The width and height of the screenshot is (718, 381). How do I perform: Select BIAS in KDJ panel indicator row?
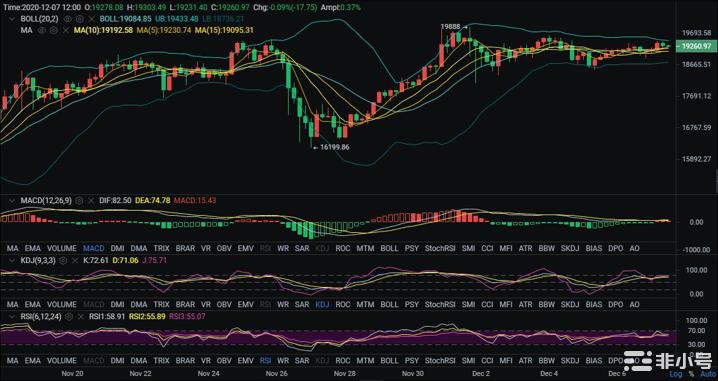click(594, 305)
